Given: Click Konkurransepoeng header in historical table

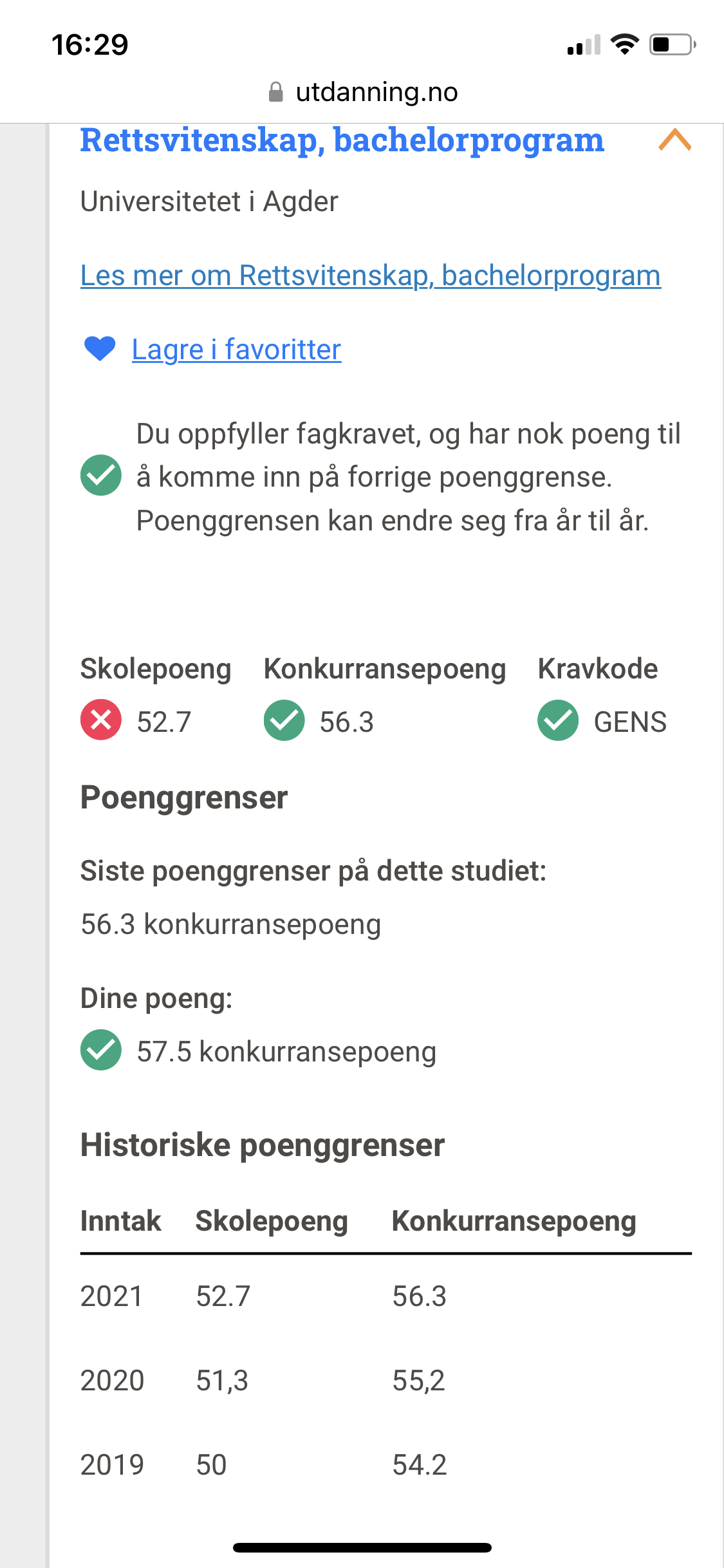Looking at the screenshot, I should (514, 1221).
